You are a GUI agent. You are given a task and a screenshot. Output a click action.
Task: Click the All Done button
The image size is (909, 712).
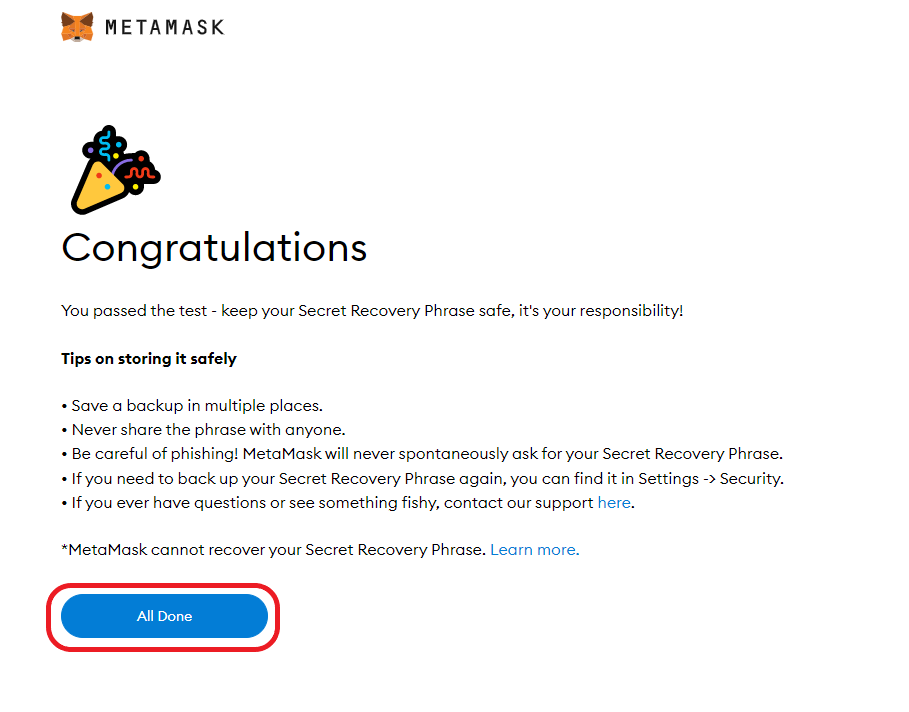pos(165,616)
